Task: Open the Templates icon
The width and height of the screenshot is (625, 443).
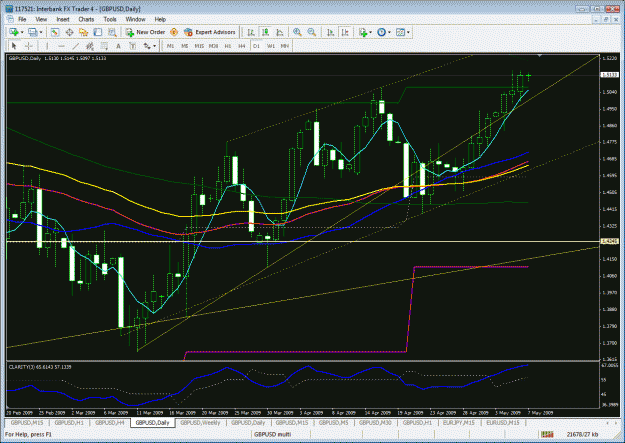Action: pyautogui.click(x=401, y=32)
